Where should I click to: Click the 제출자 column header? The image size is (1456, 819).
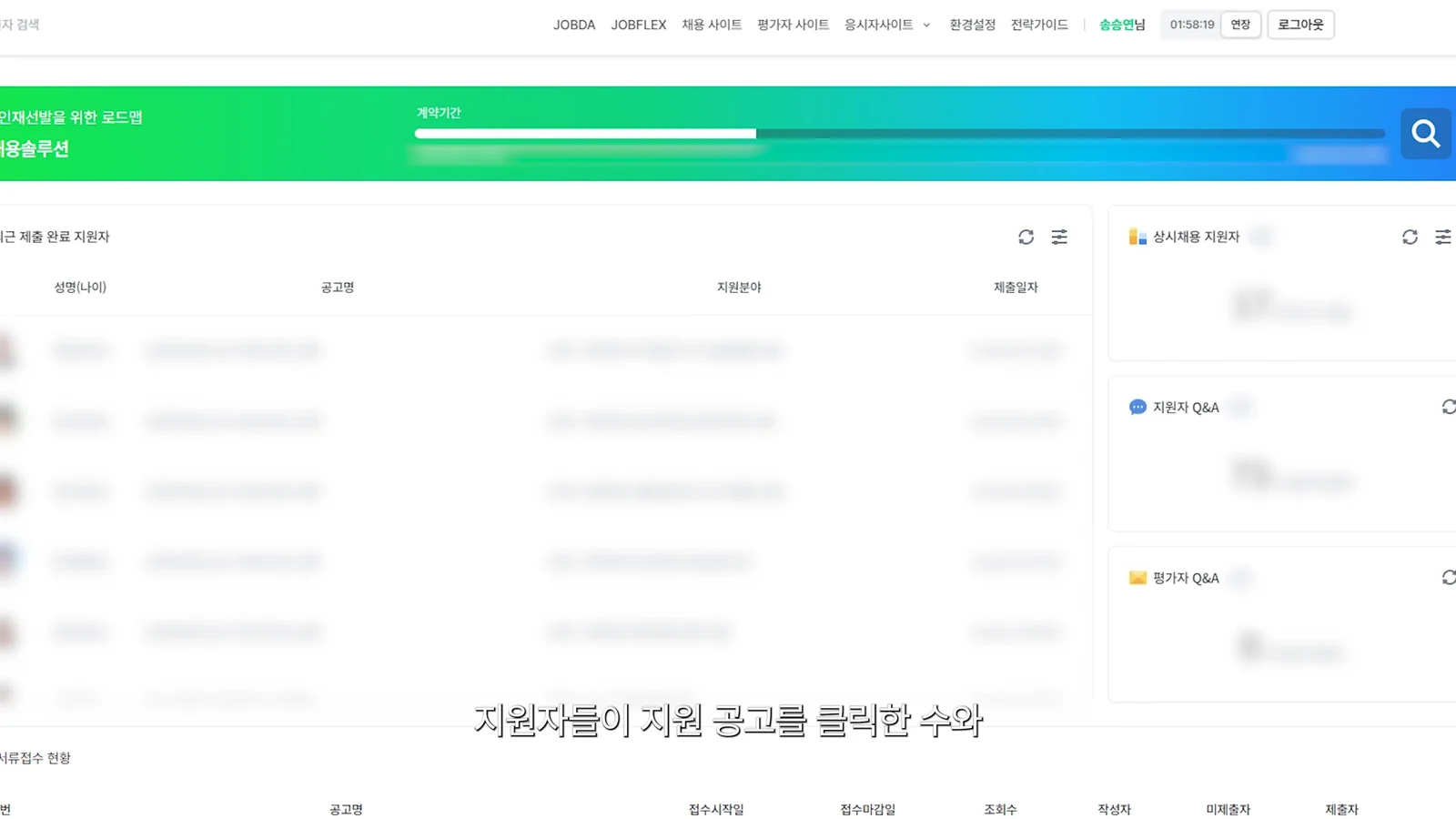coord(1341,809)
